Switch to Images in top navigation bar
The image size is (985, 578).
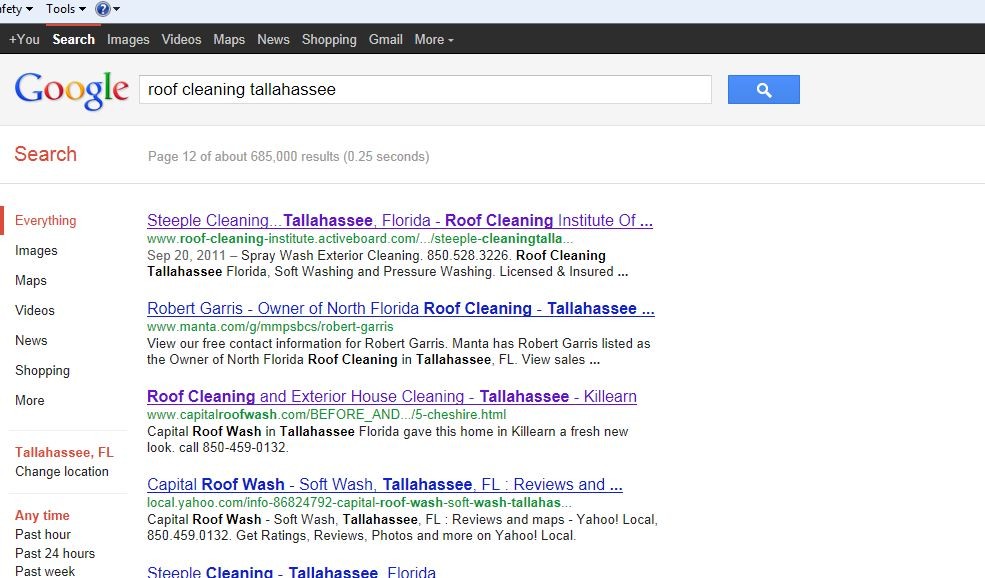128,40
